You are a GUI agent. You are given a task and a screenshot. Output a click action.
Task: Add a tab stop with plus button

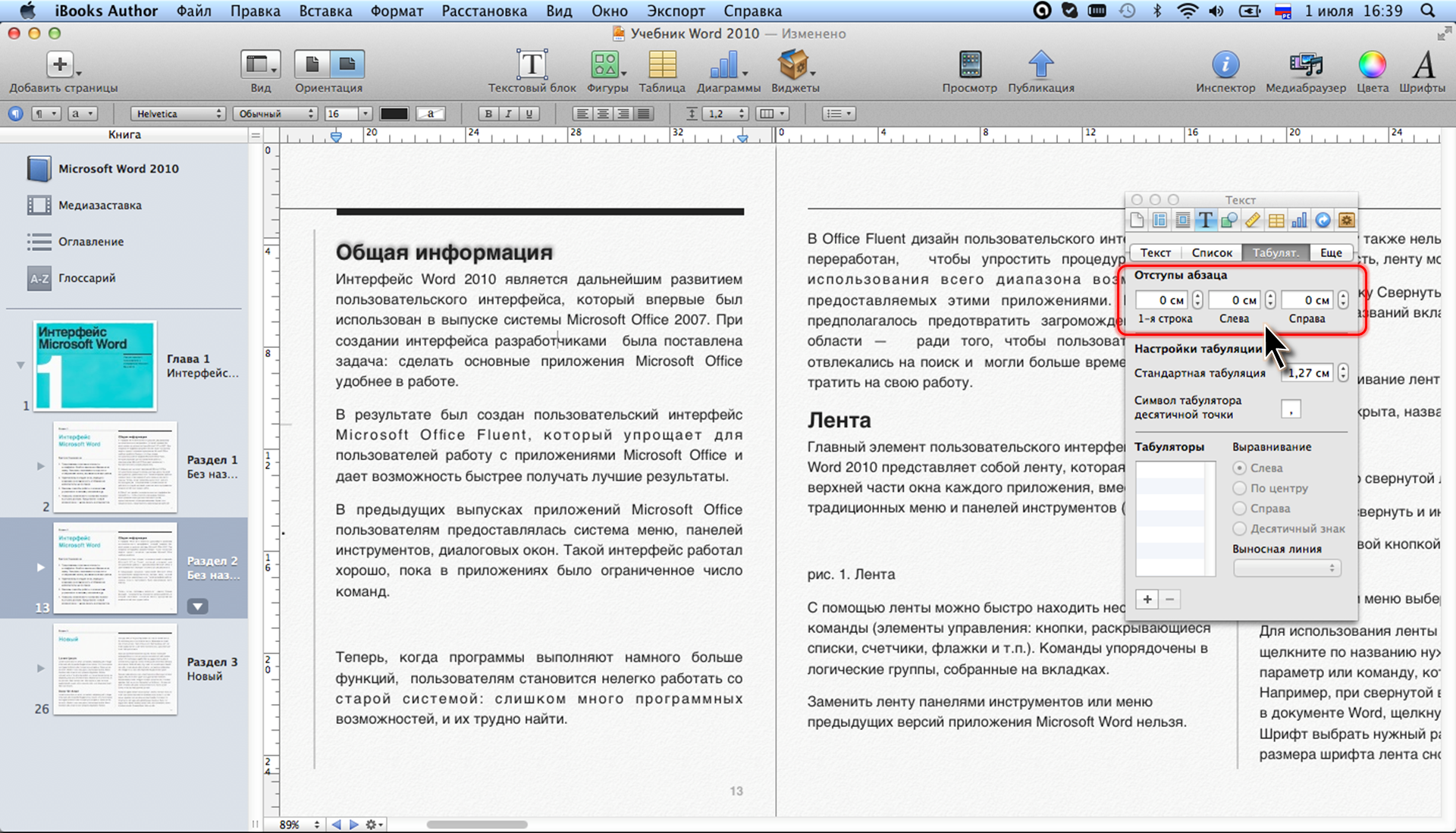pyautogui.click(x=1147, y=600)
